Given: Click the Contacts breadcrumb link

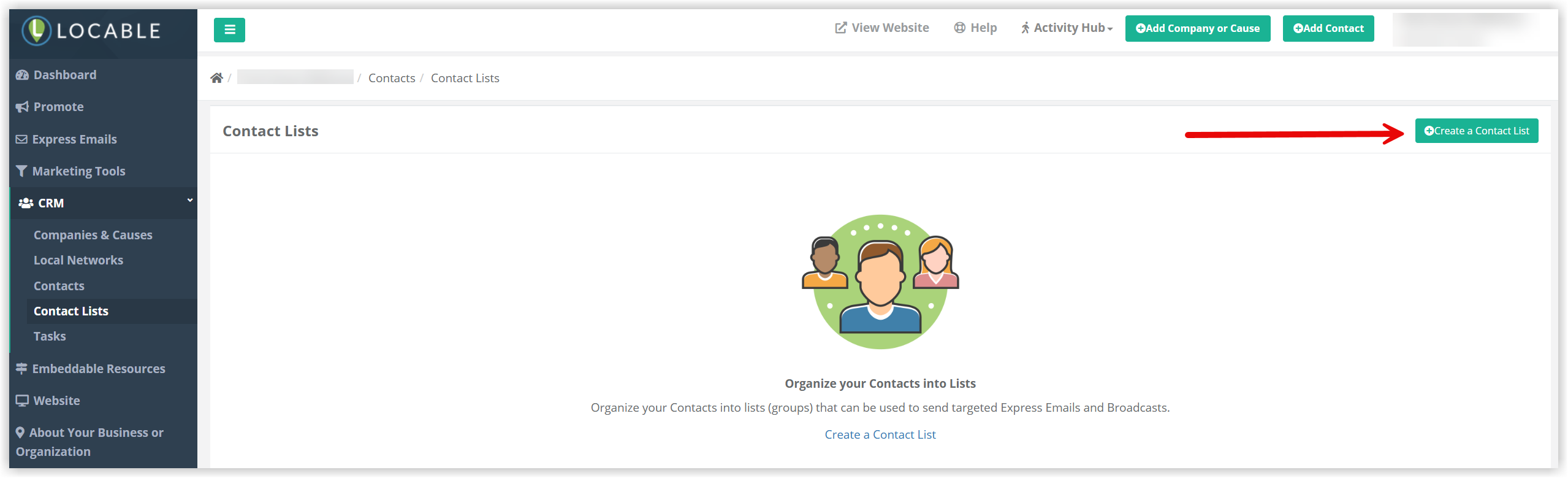Looking at the screenshot, I should point(391,78).
